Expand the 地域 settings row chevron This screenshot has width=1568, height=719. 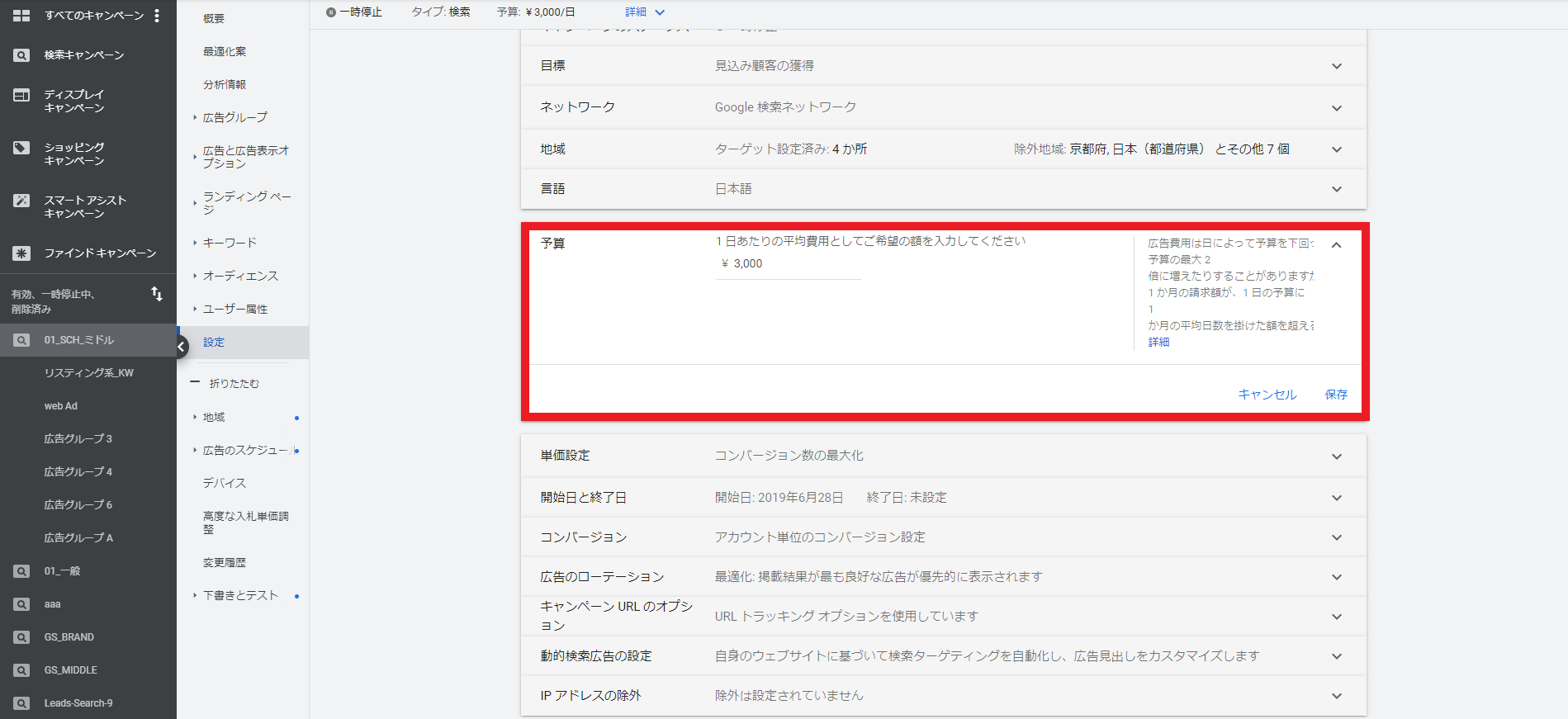pos(1337,149)
